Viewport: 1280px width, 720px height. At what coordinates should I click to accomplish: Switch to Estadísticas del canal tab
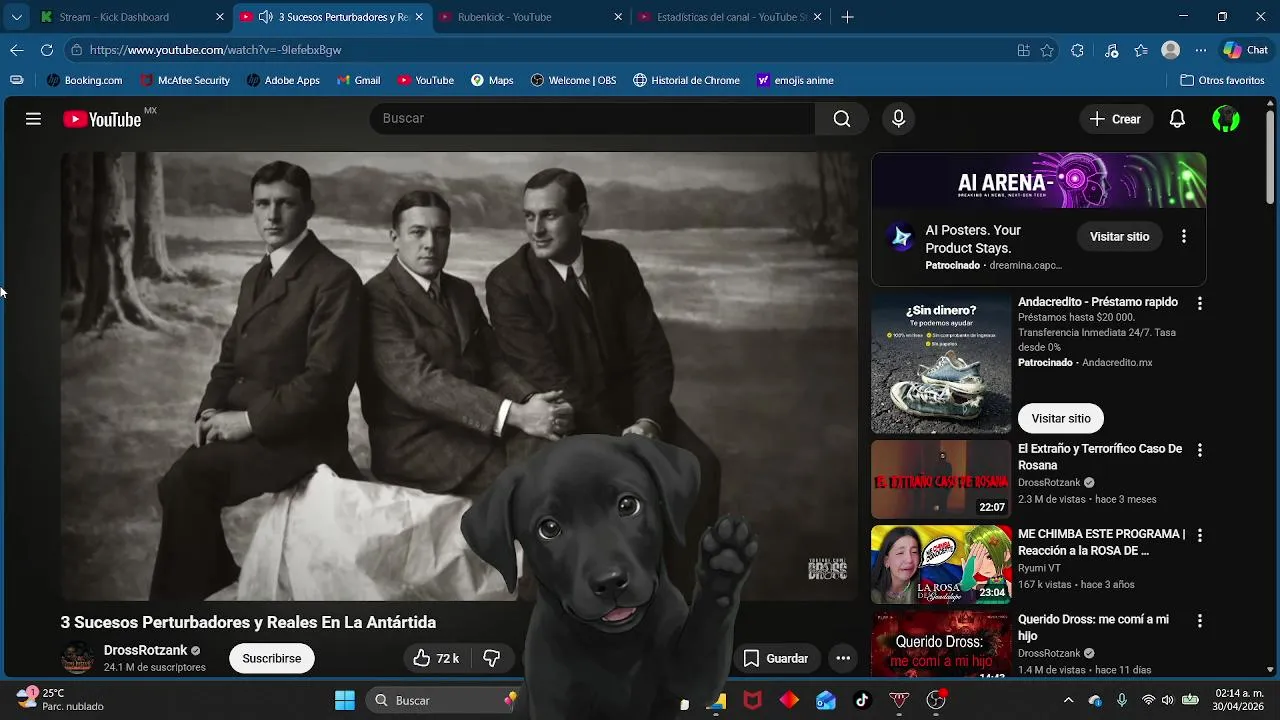[x=731, y=17]
